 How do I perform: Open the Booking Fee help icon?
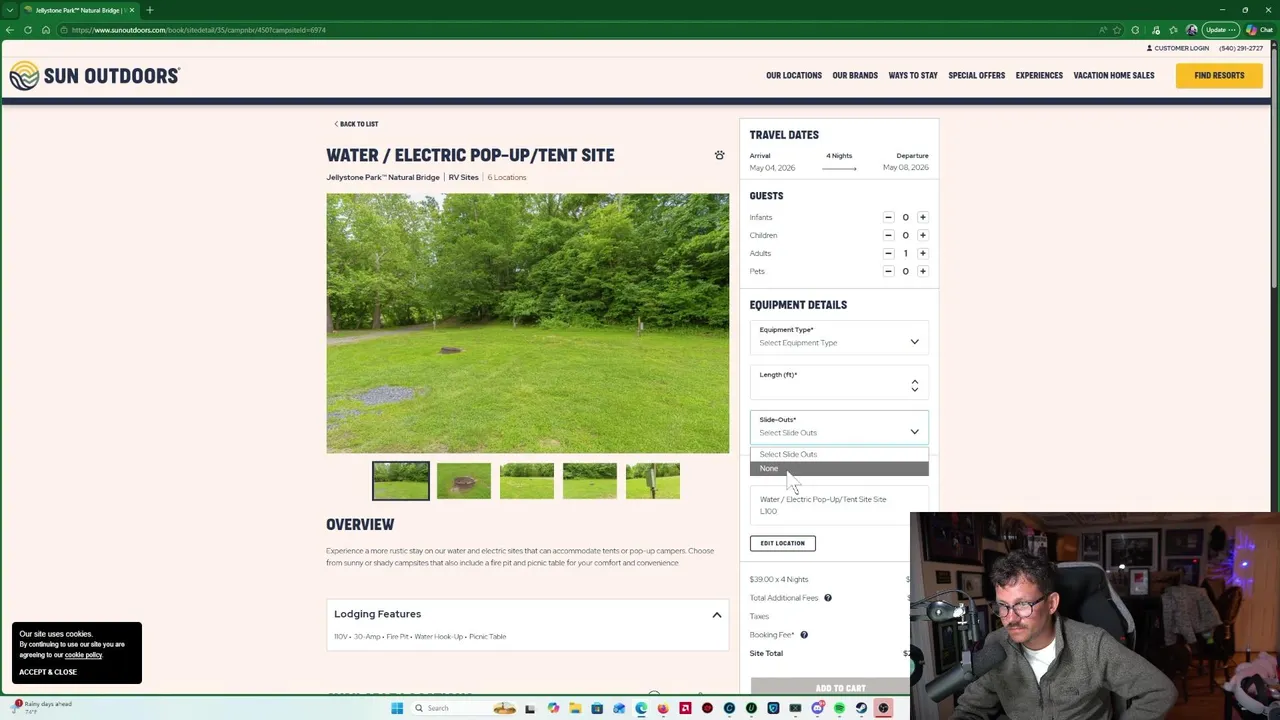[803, 635]
